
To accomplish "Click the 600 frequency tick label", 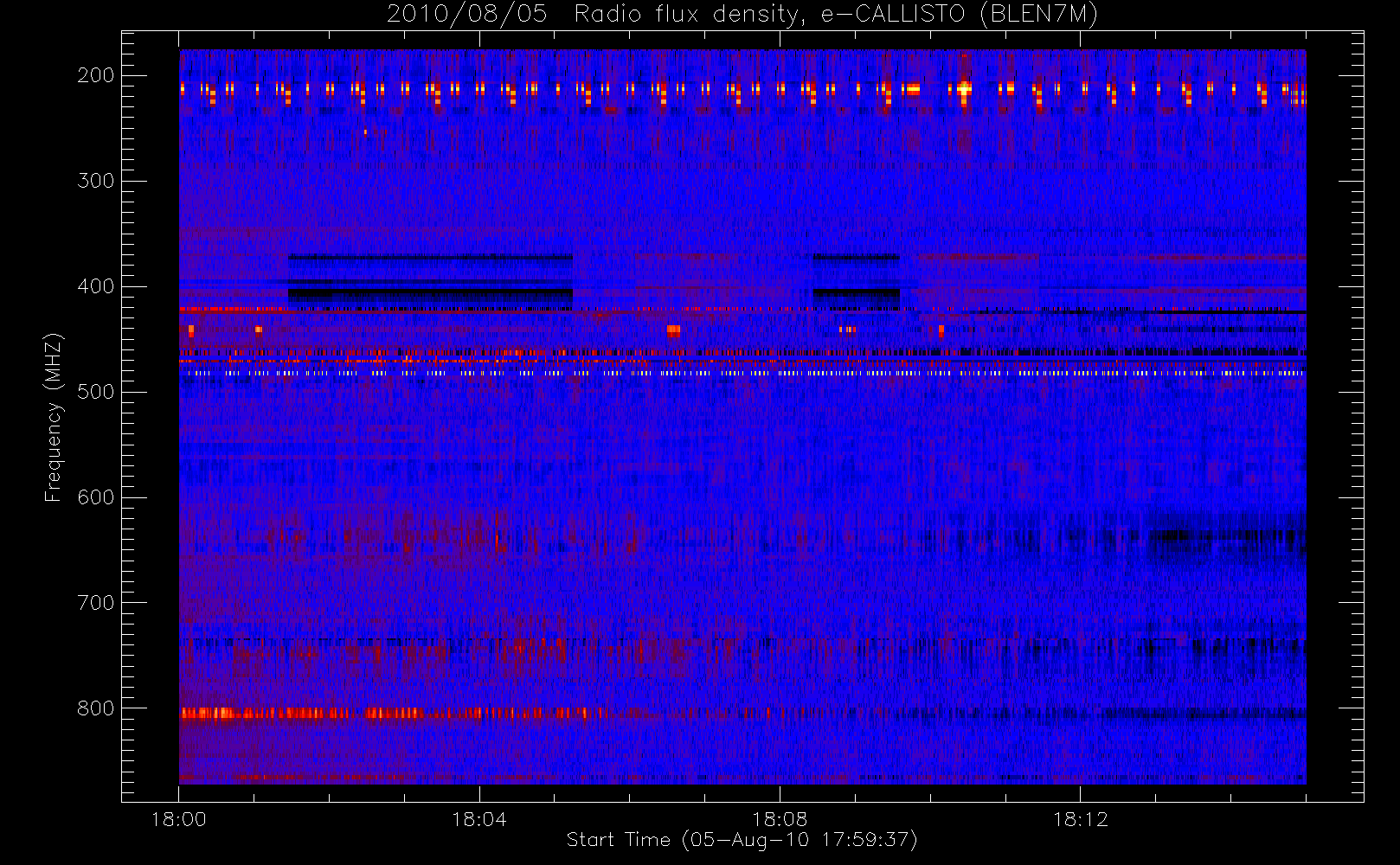I will pos(96,497).
